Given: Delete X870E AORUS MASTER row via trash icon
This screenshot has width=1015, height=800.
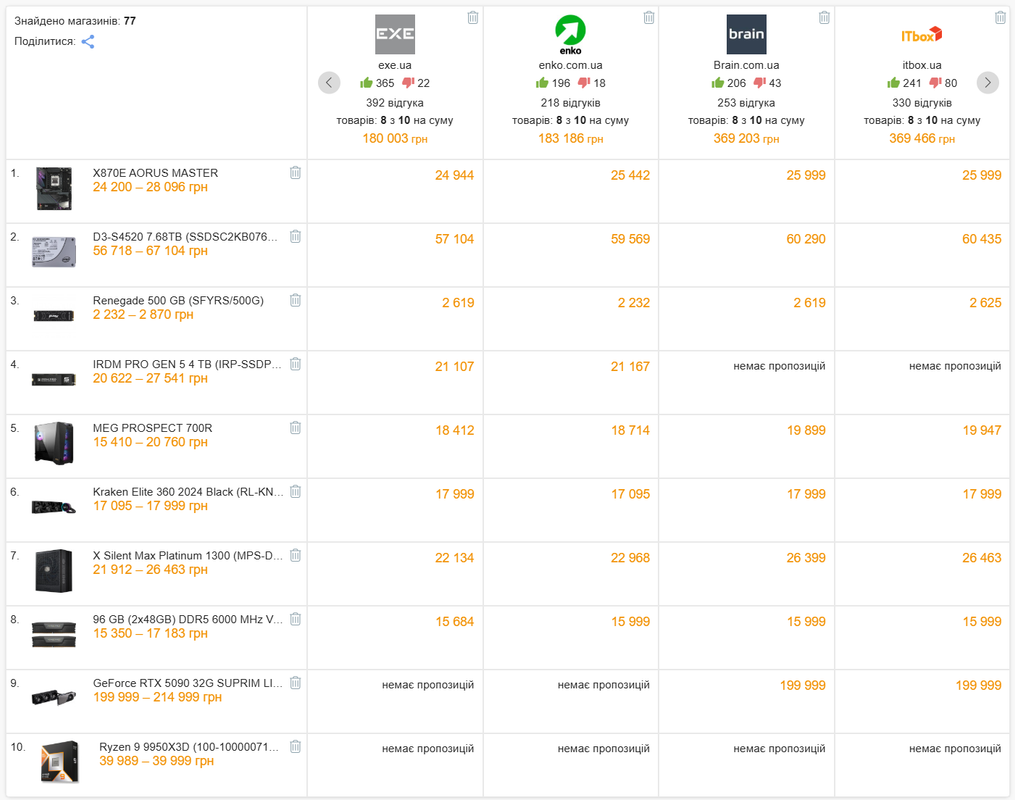Looking at the screenshot, I should 295,172.
